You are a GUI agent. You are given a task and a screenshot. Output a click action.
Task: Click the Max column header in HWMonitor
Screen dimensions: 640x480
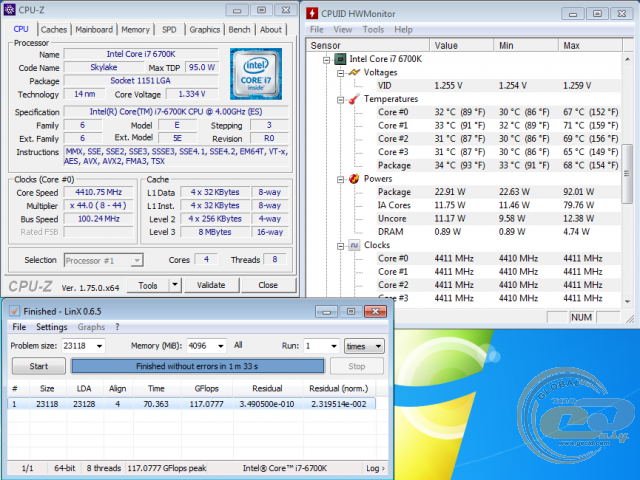(590, 45)
